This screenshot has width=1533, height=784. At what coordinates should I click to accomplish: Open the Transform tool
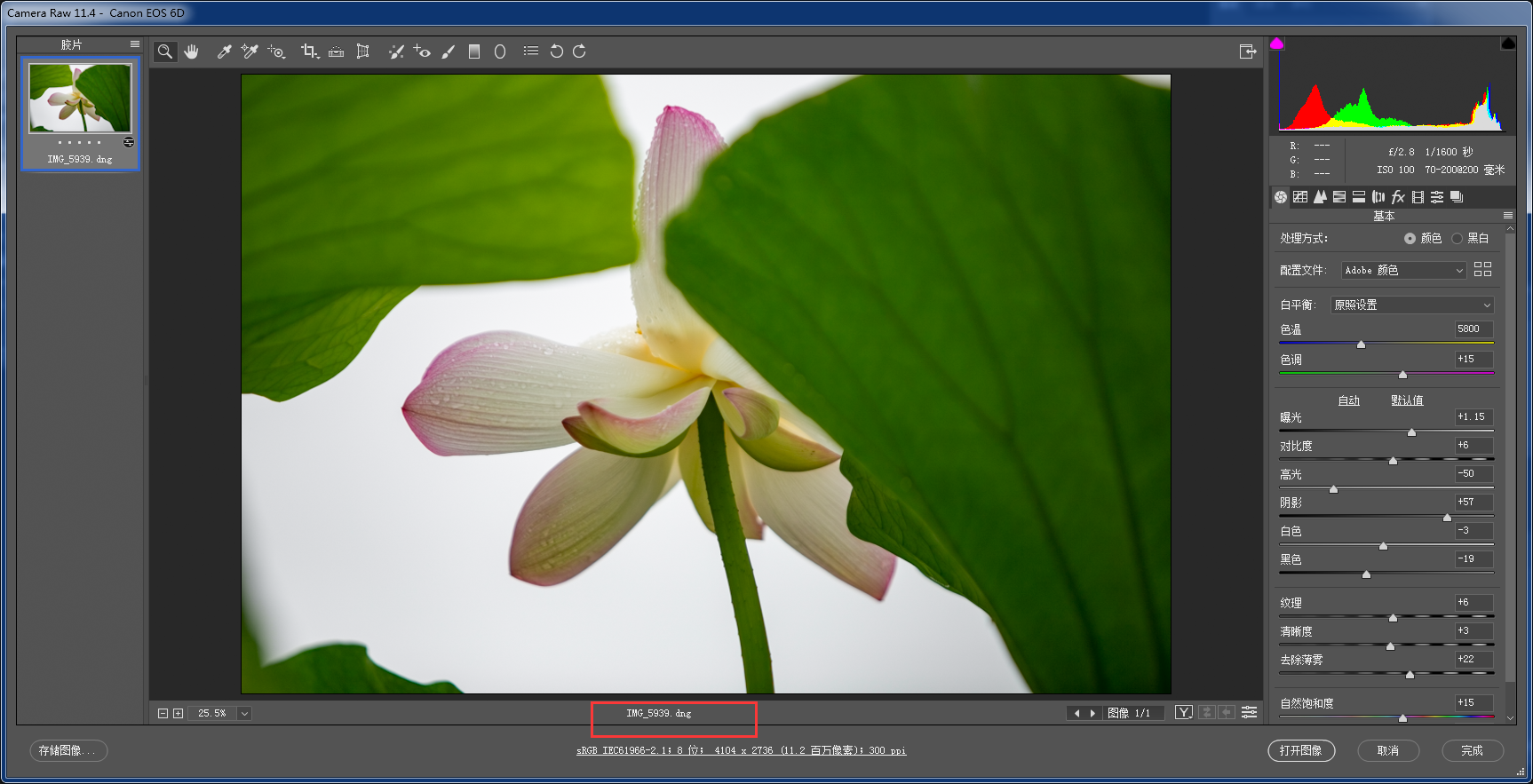click(x=362, y=51)
